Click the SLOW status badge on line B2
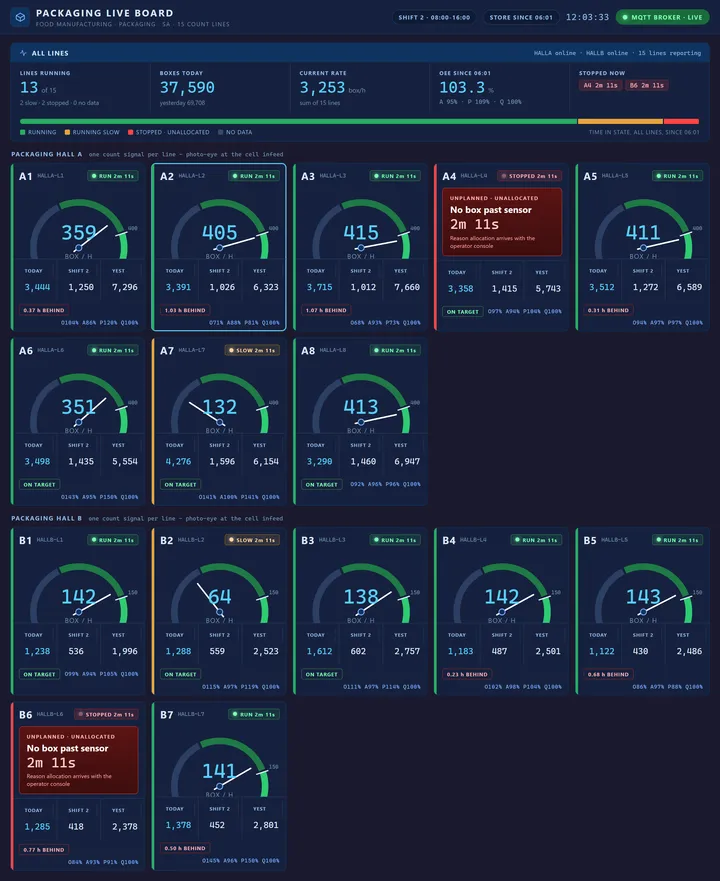 (251, 540)
